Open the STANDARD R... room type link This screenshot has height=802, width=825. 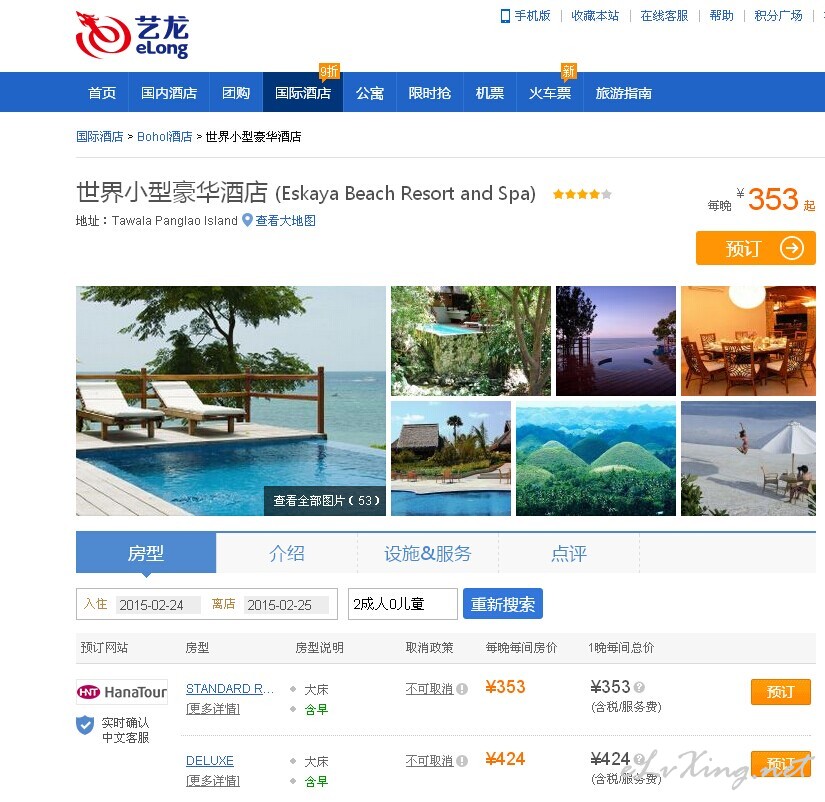230,688
